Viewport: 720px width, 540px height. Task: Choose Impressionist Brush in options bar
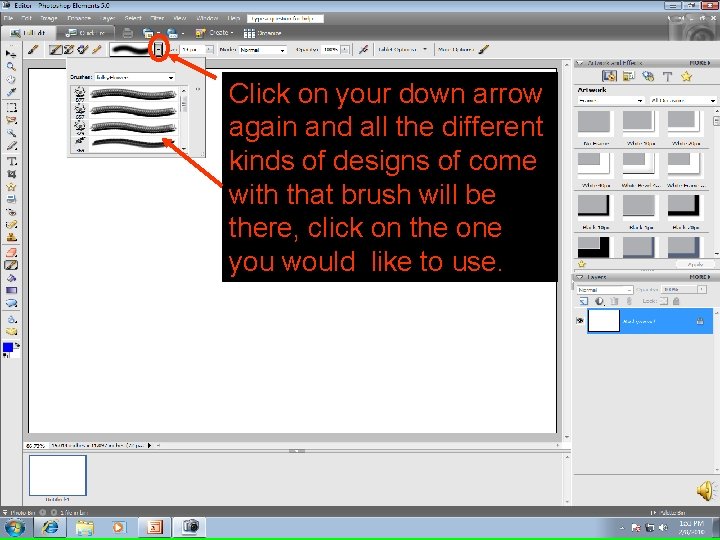click(x=69, y=50)
